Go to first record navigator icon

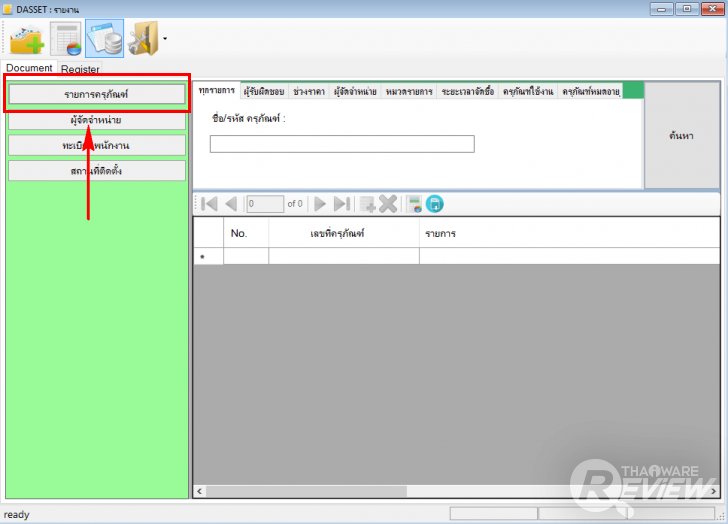pos(209,204)
